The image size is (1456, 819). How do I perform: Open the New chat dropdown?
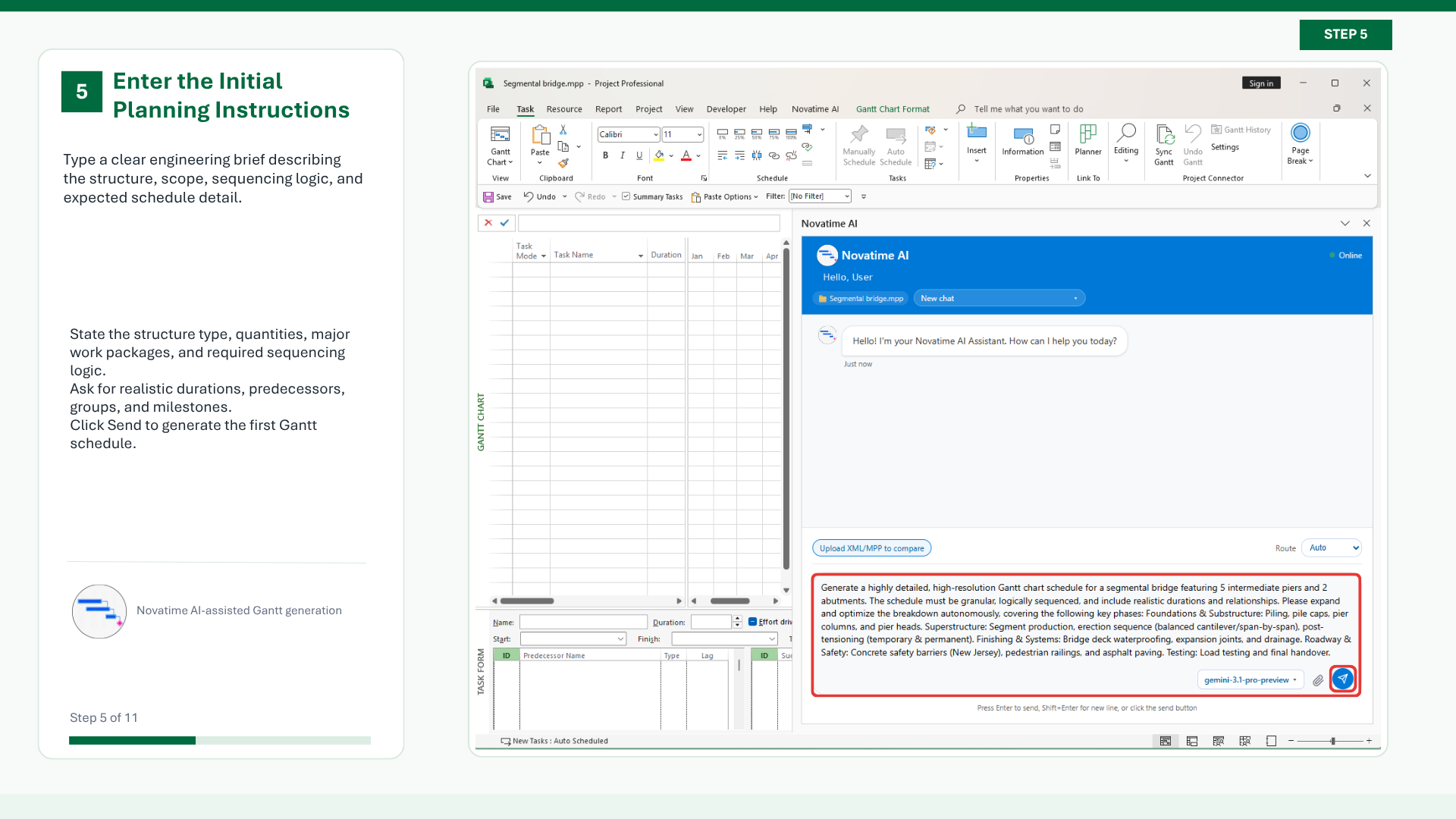pos(999,298)
